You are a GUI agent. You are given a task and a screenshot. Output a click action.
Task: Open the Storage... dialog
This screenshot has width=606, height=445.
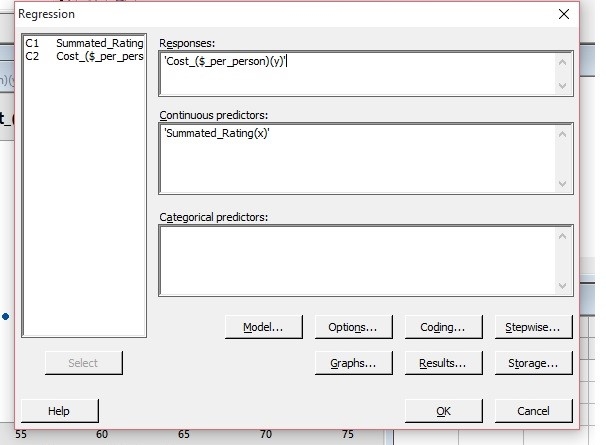click(533, 363)
